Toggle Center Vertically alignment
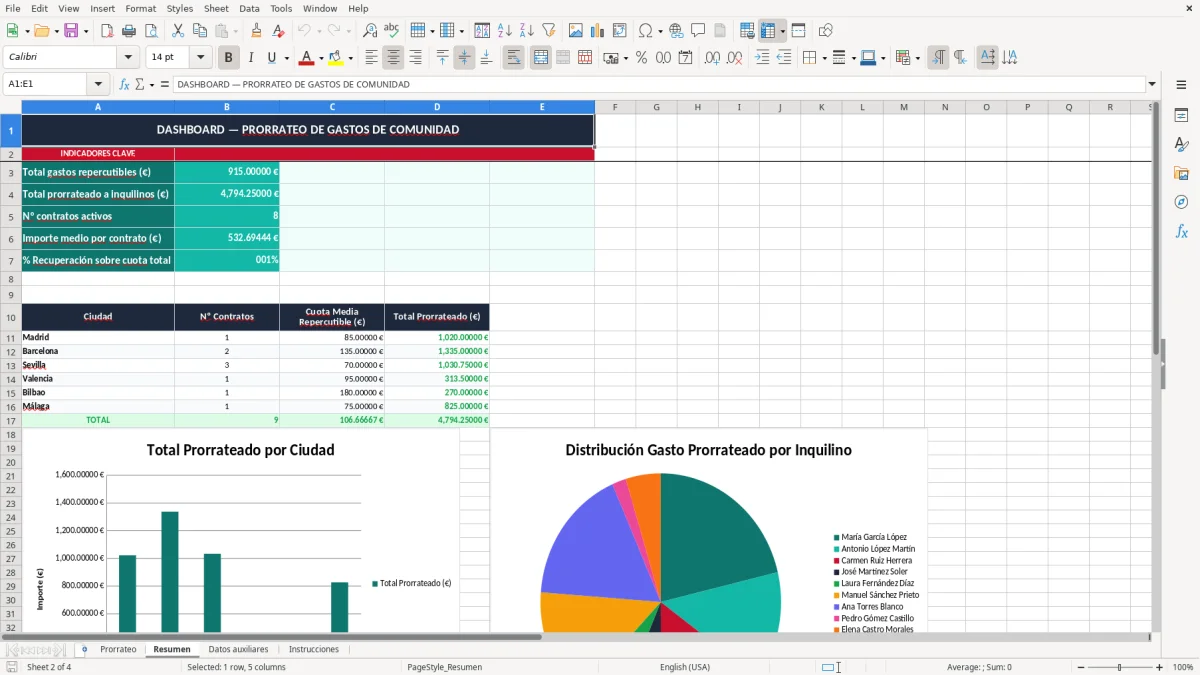This screenshot has width=1200, height=675. tap(464, 58)
